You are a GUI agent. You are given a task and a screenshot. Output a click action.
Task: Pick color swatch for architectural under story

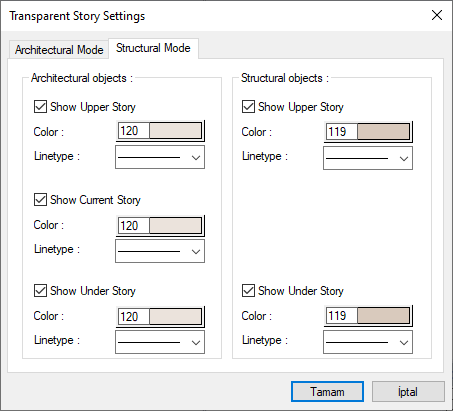click(x=175, y=316)
